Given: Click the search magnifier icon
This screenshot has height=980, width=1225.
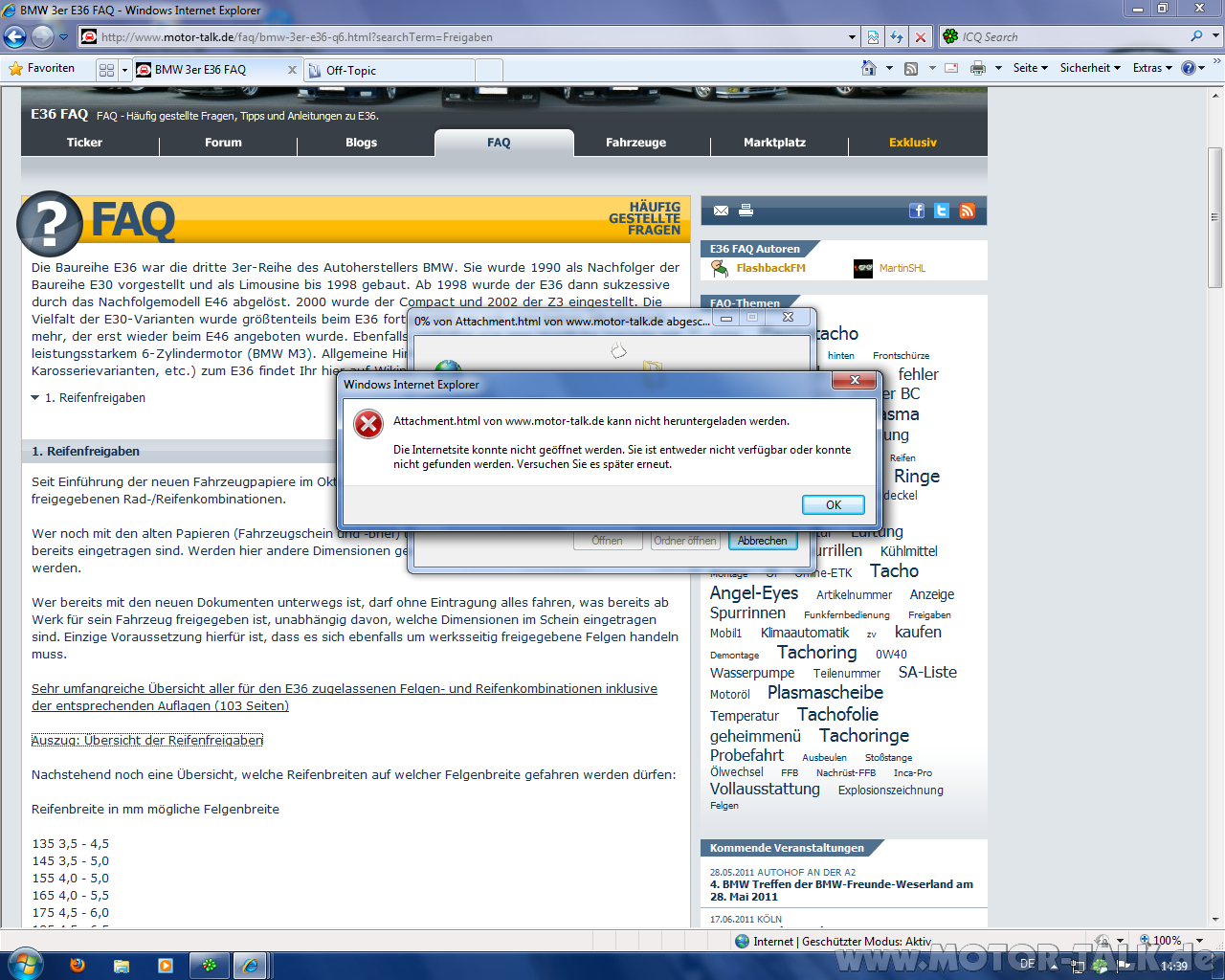Looking at the screenshot, I should [1196, 36].
